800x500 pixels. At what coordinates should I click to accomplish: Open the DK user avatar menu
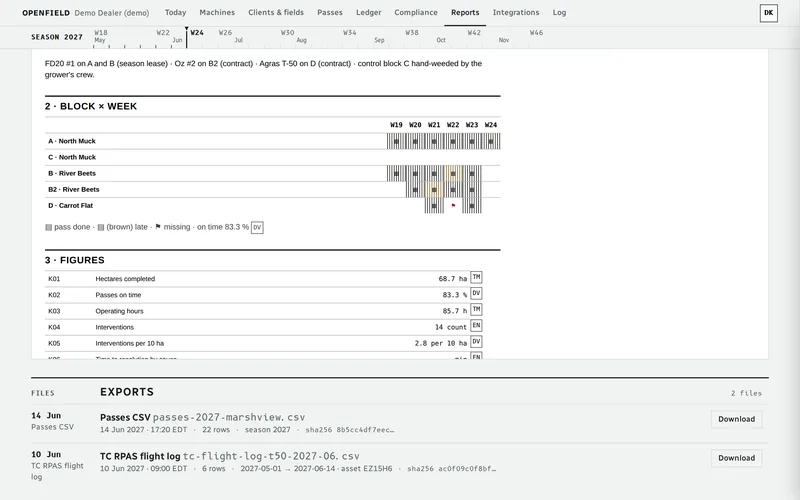(768, 13)
